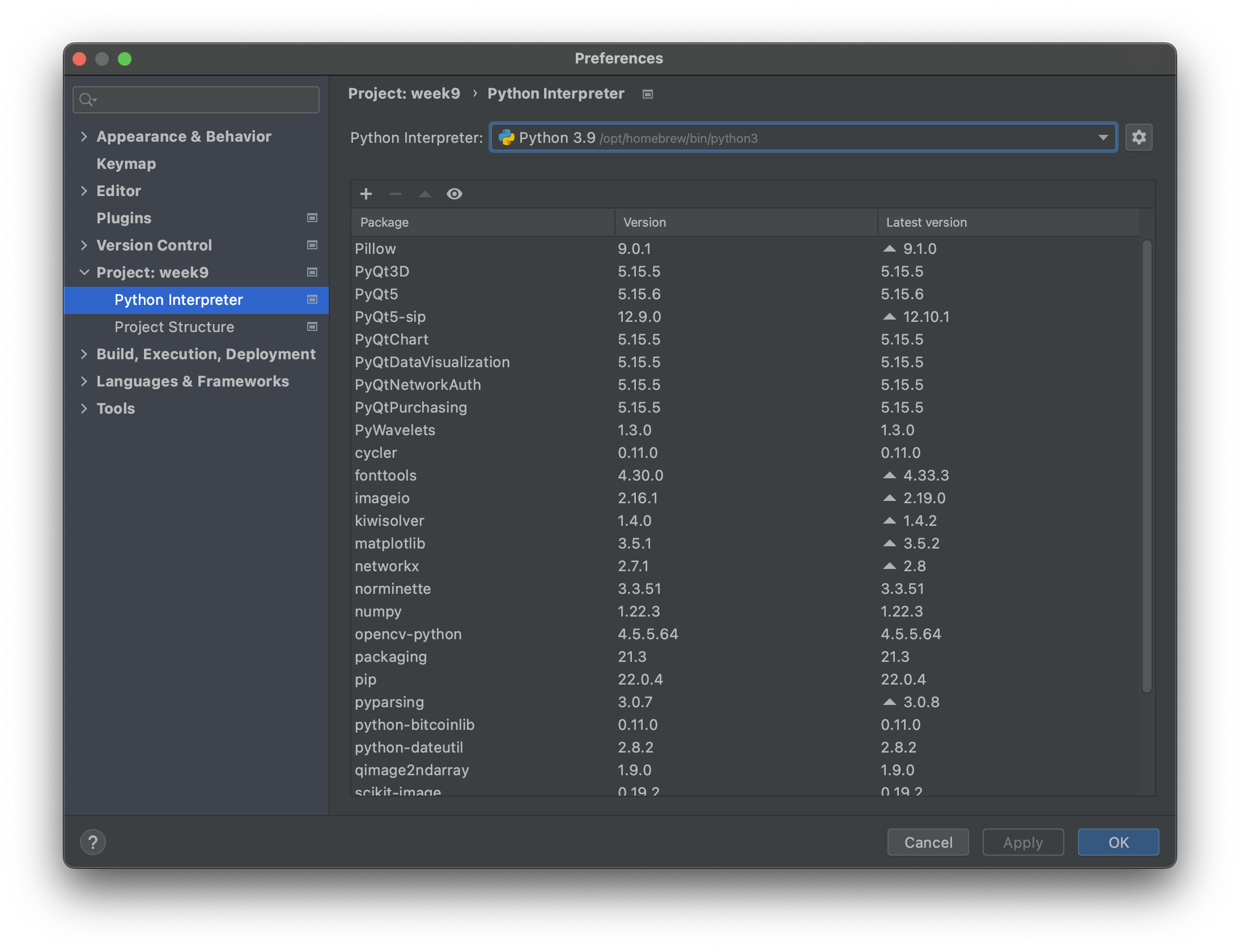This screenshot has height=952, width=1240.
Task: Select the pip package row
Action: click(x=745, y=679)
